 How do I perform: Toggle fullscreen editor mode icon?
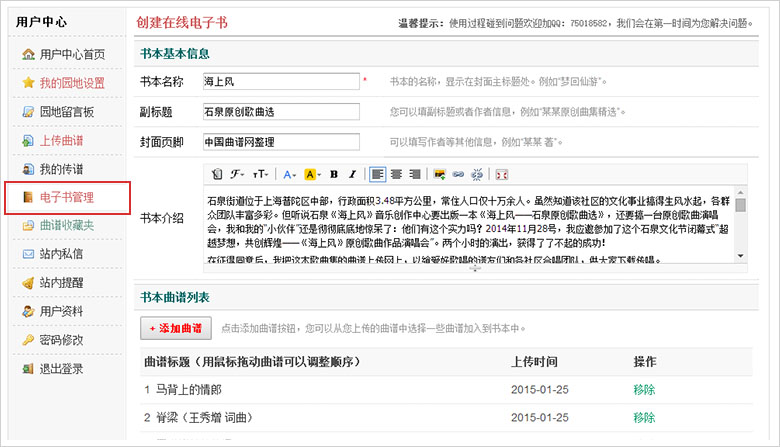(502, 174)
